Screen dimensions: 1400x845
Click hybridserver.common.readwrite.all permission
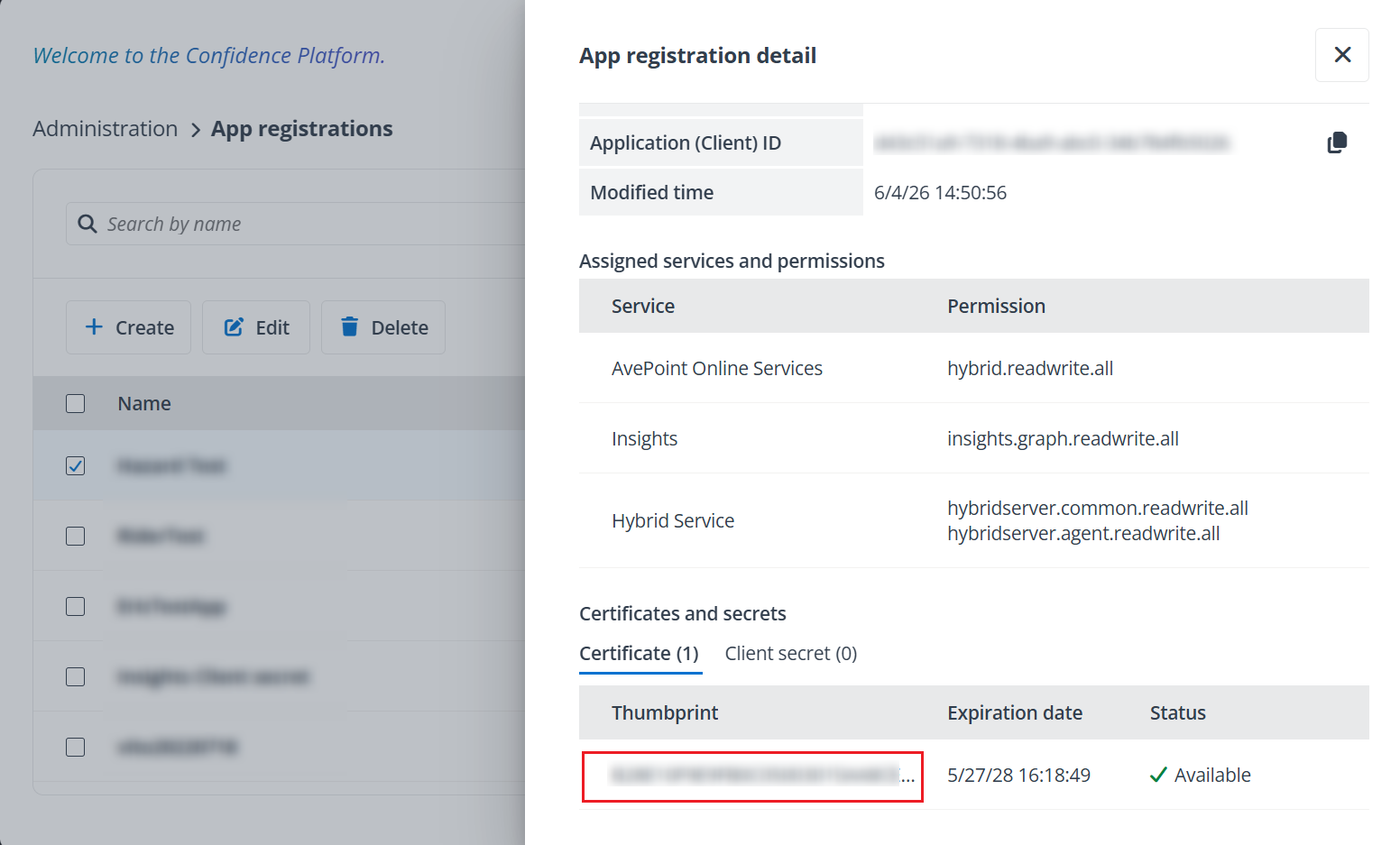point(1098,508)
